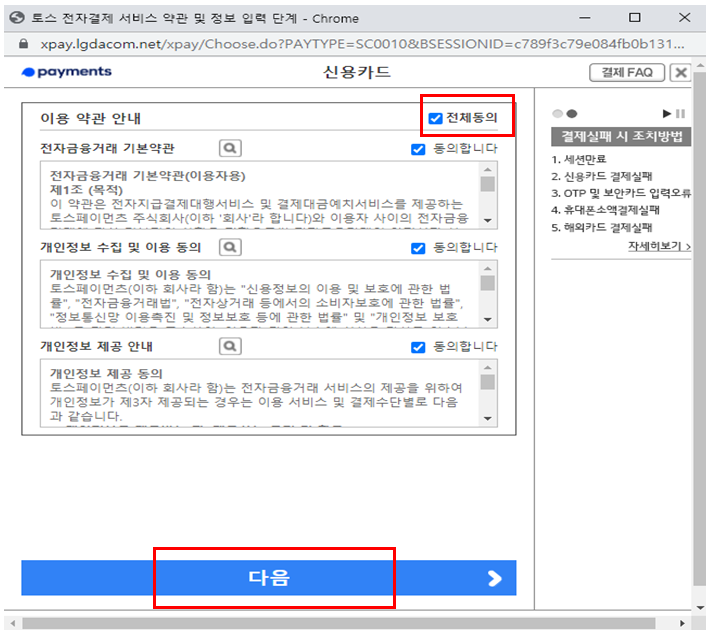Image resolution: width=706 pixels, height=634 pixels.
Task: Uncheck 동의합니다 for 전자금융거래 기본약관
Action: (418, 149)
